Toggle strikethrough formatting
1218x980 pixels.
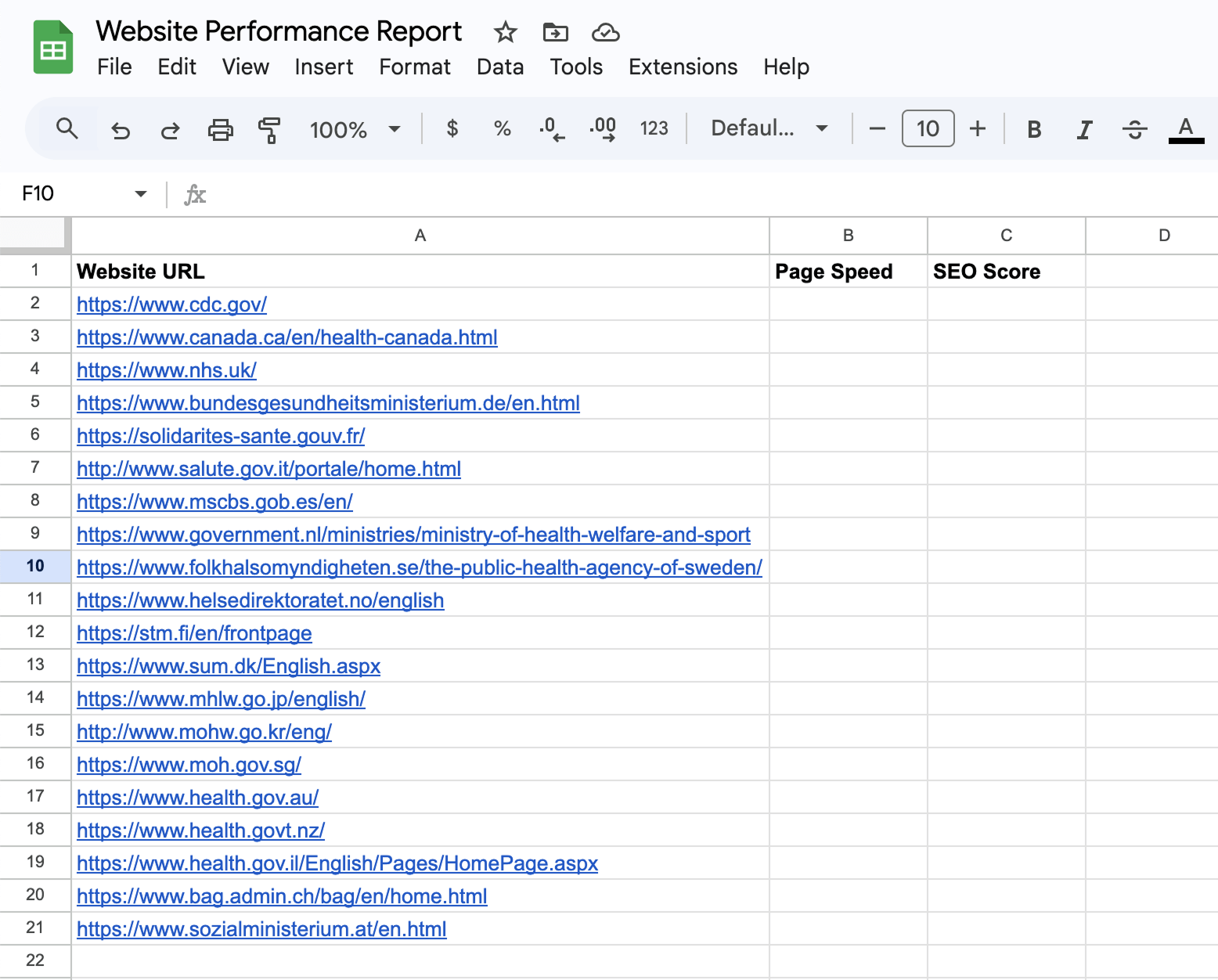(x=1134, y=129)
